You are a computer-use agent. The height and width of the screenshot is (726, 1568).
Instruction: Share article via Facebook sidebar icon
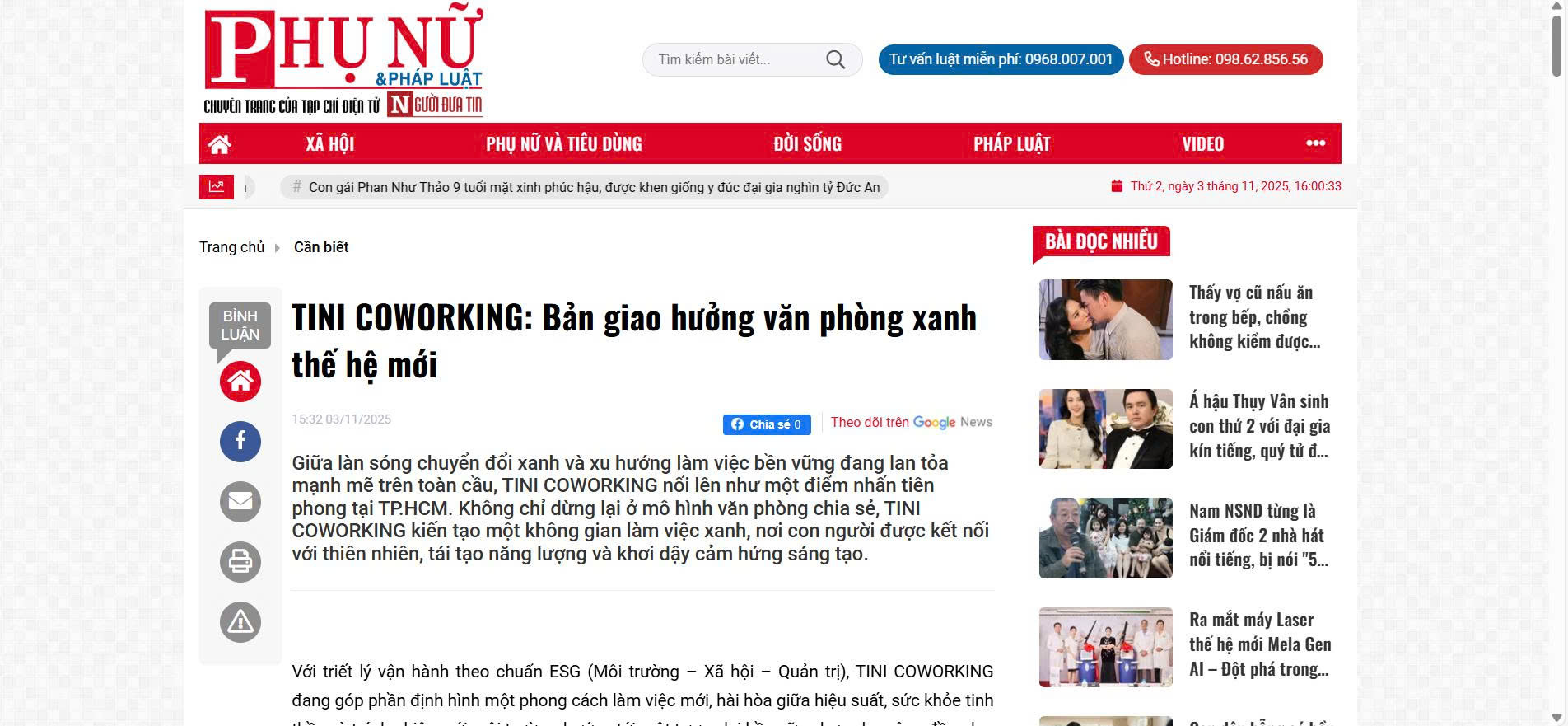[240, 441]
